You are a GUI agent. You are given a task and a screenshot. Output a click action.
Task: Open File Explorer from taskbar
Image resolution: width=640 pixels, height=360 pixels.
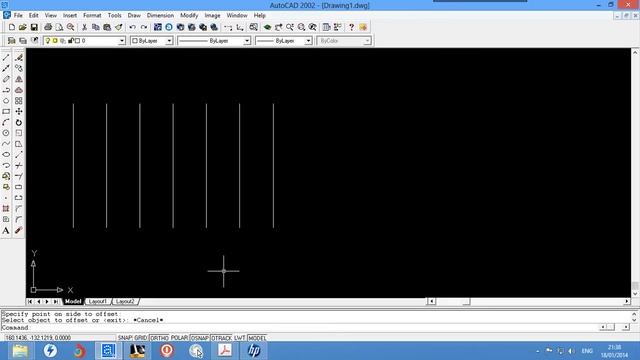pyautogui.click(x=20, y=351)
